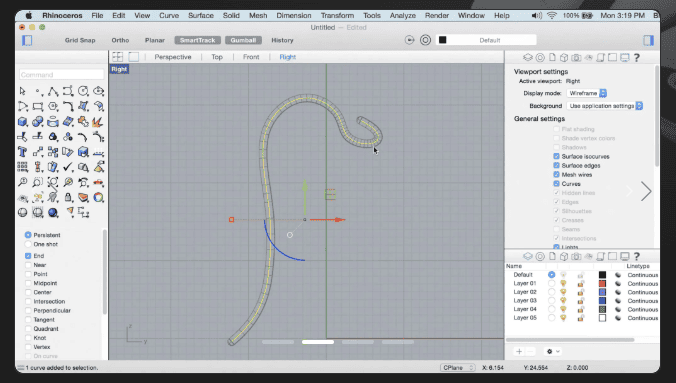Toggle Ortho mode button
676x383 pixels.
coord(120,40)
